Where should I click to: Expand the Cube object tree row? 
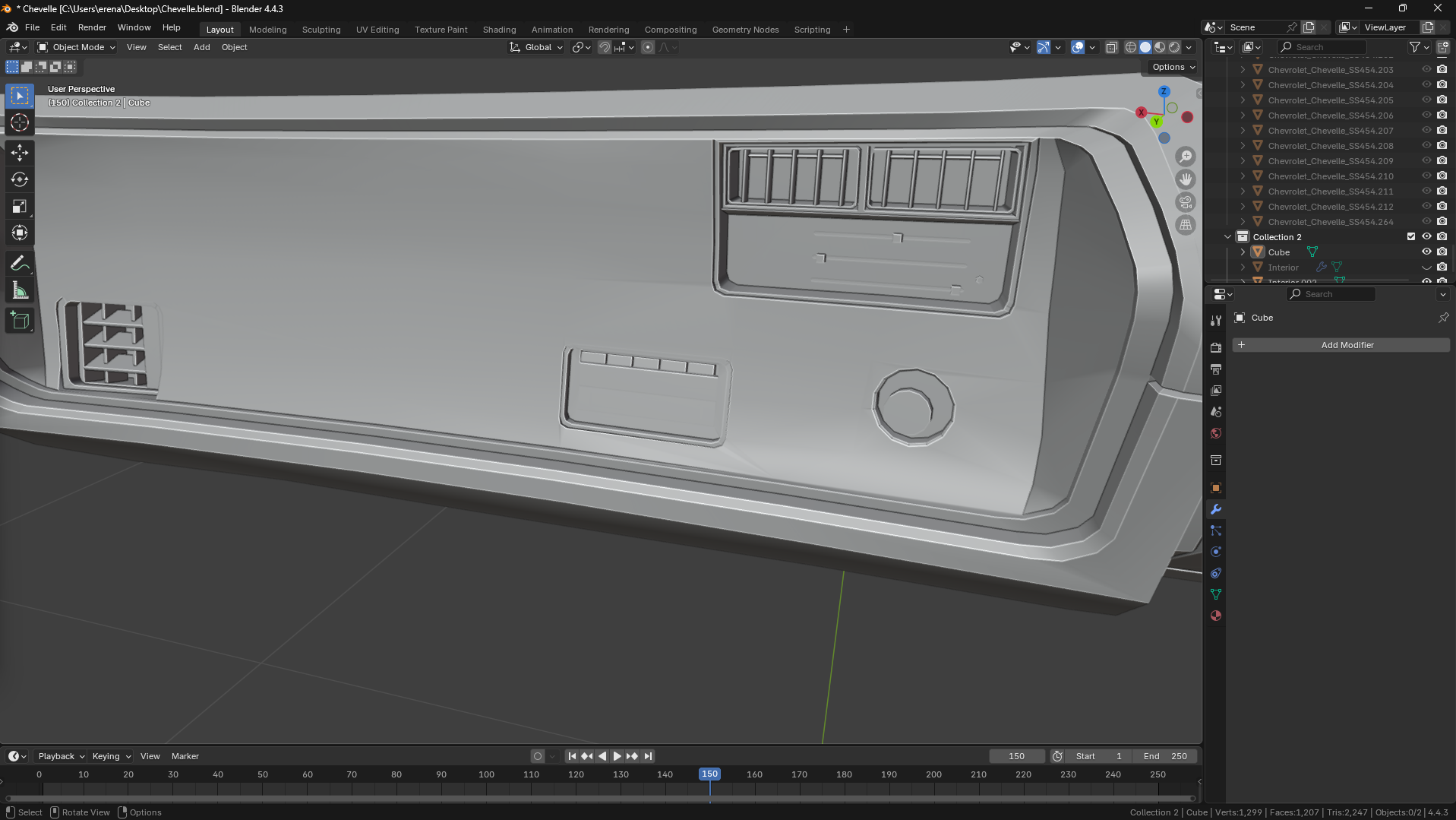pos(1243,252)
